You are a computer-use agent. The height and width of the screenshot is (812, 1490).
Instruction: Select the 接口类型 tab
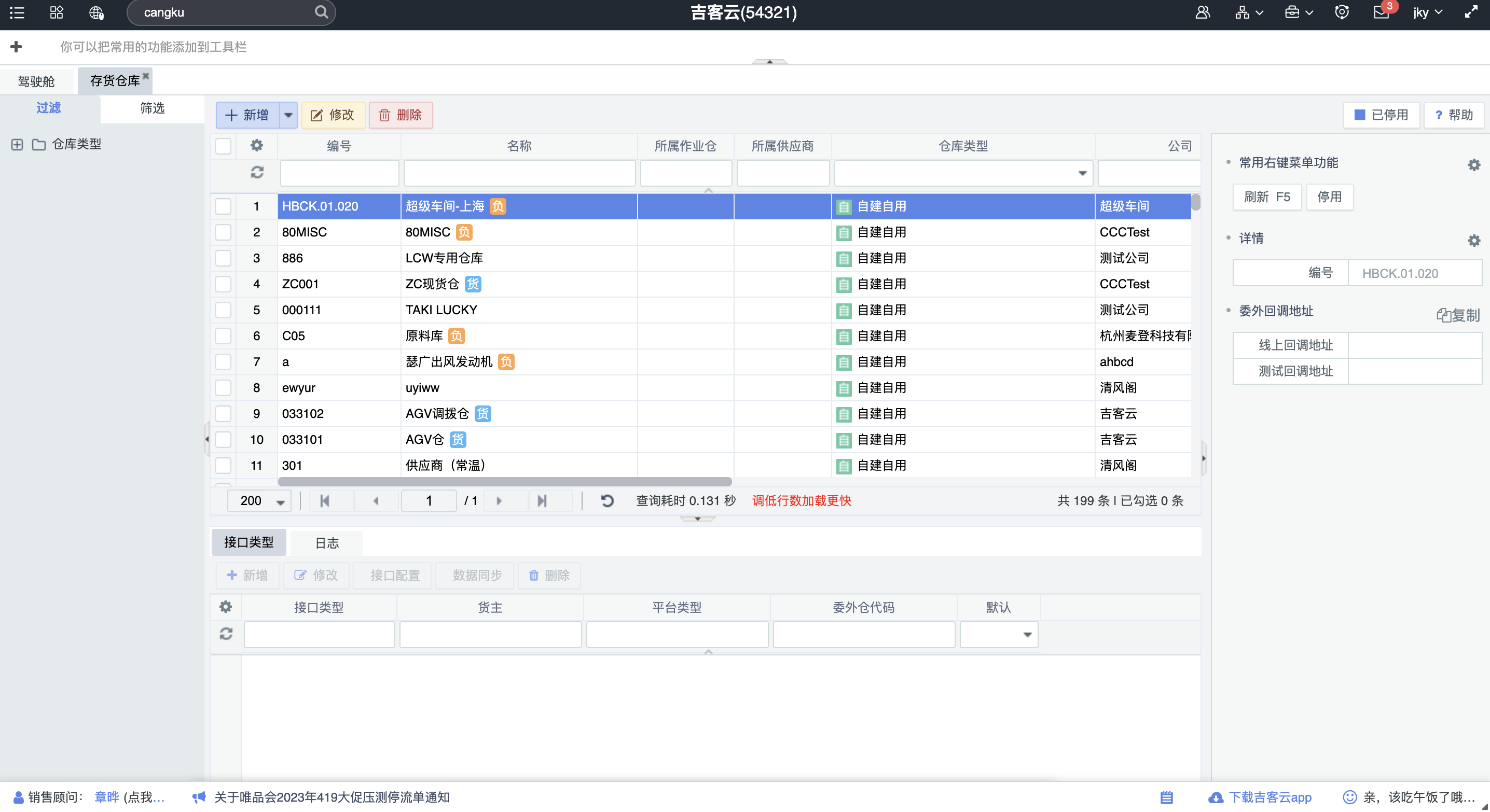pos(249,542)
